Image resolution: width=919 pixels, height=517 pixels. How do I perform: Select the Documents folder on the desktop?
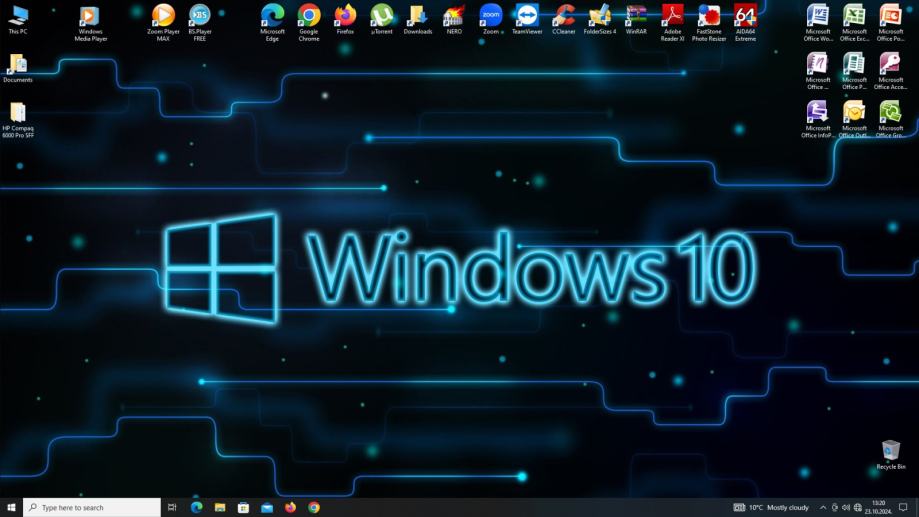[18, 68]
